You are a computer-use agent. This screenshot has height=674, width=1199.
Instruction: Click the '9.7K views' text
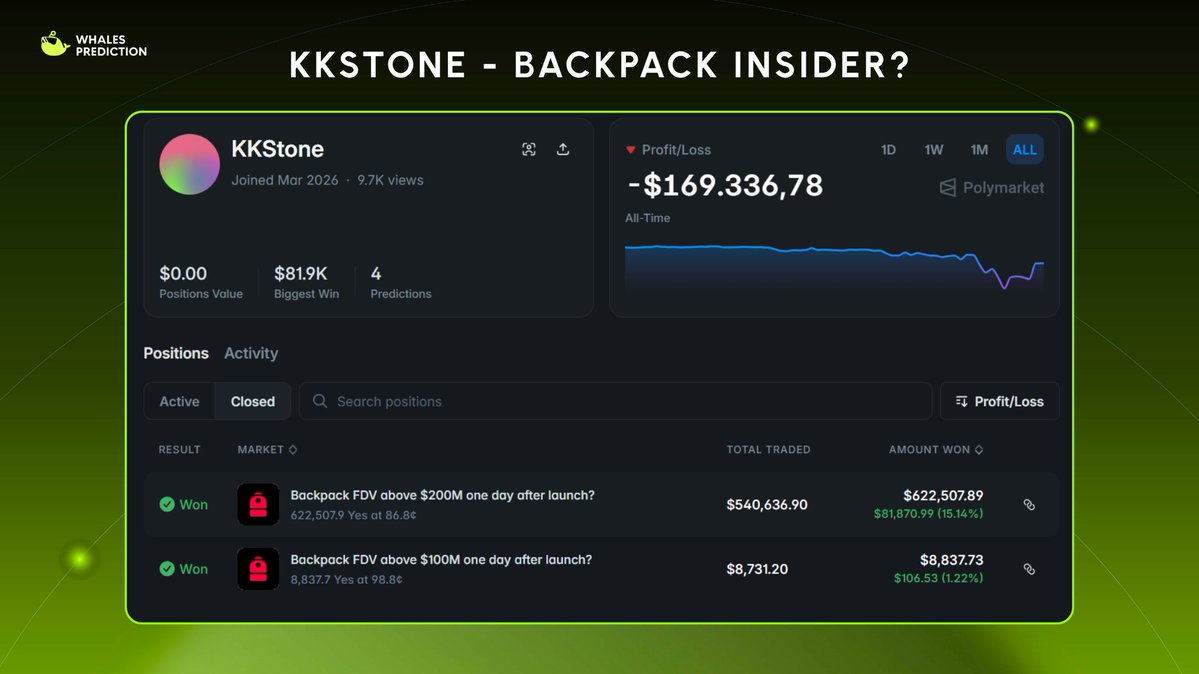390,181
